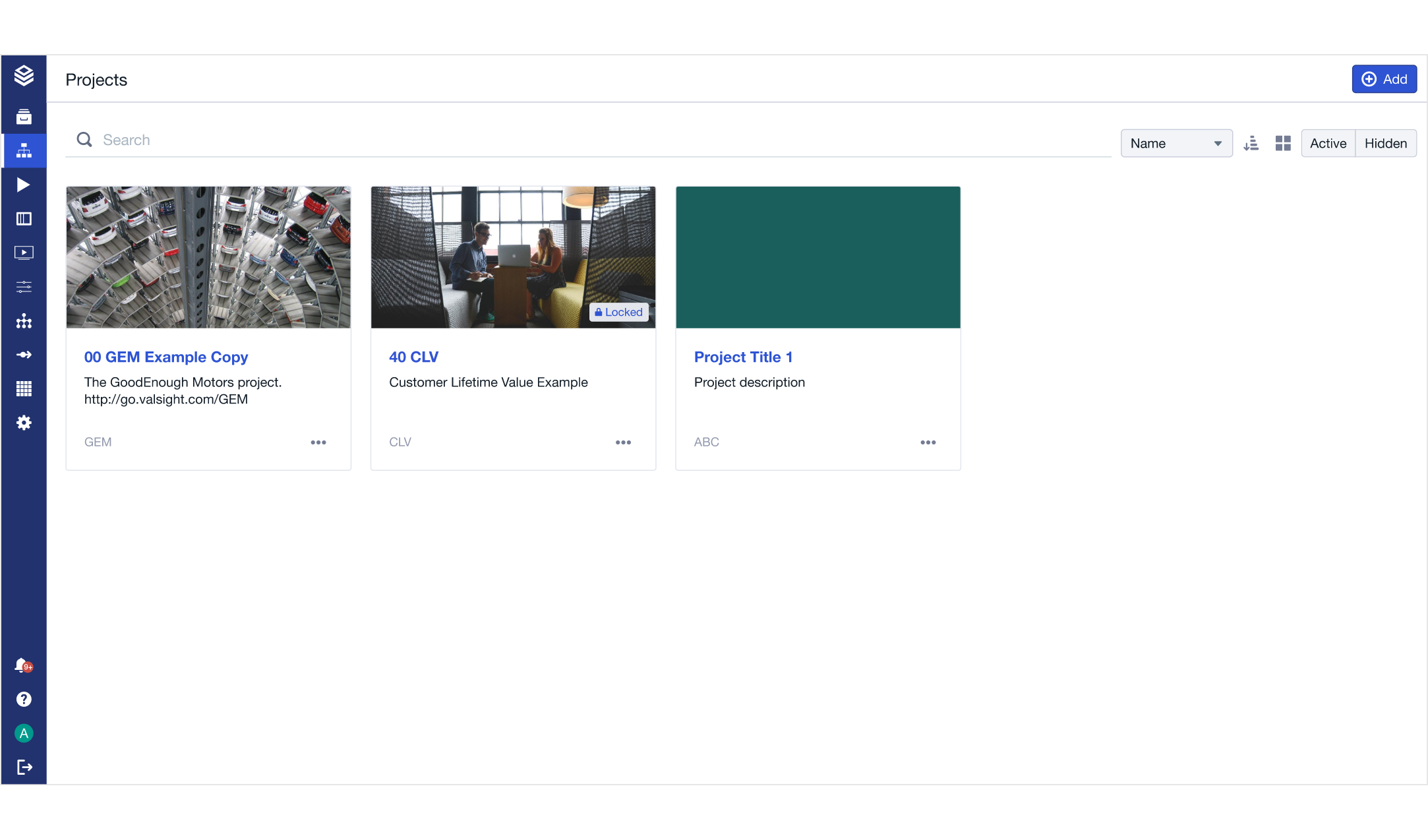Viewport: 1428px width, 840px height.
Task: Click the teal Project Title 1 cover
Action: point(818,257)
